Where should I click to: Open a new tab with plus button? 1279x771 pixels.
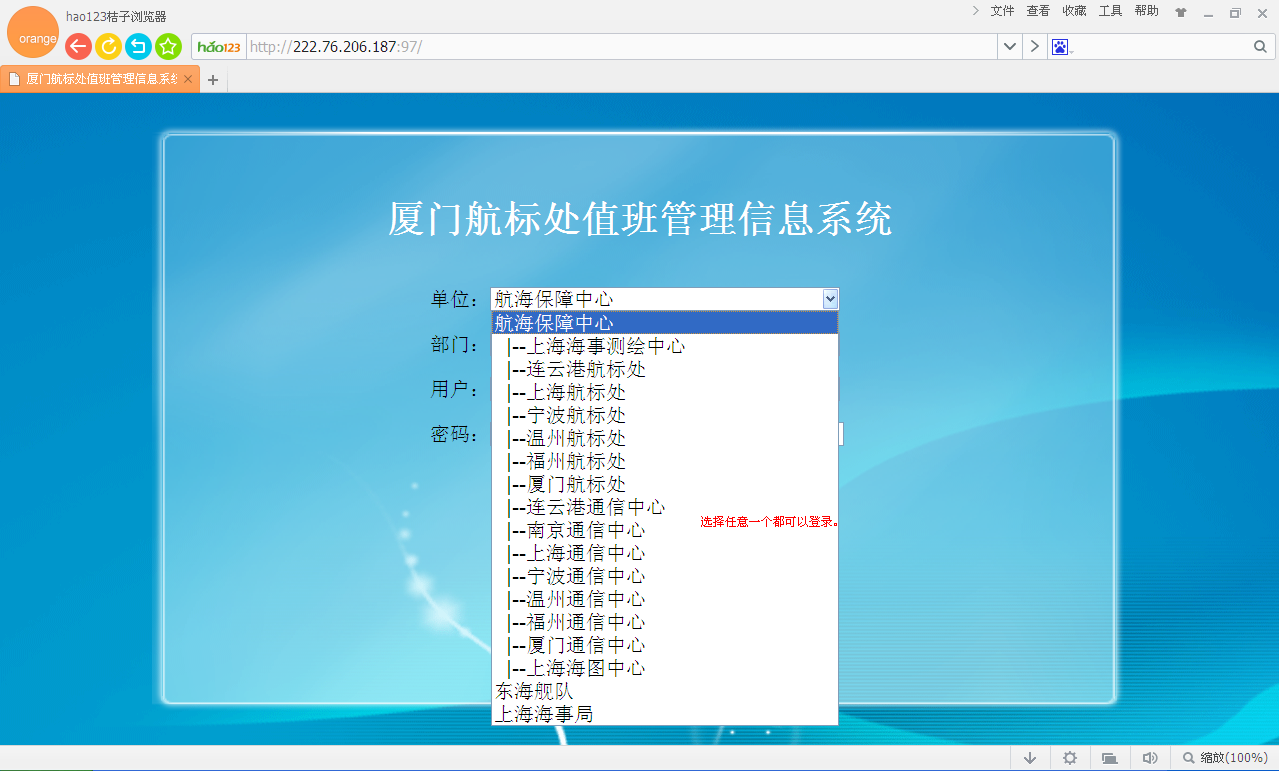point(212,80)
